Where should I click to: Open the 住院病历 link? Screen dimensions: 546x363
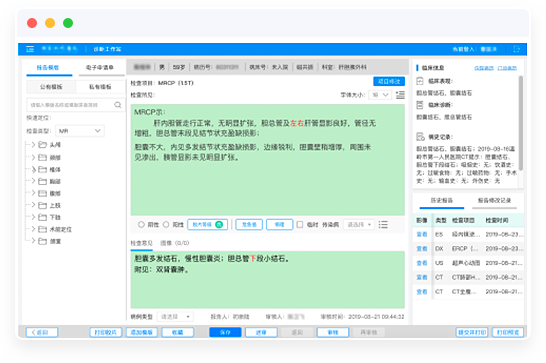click(x=484, y=68)
